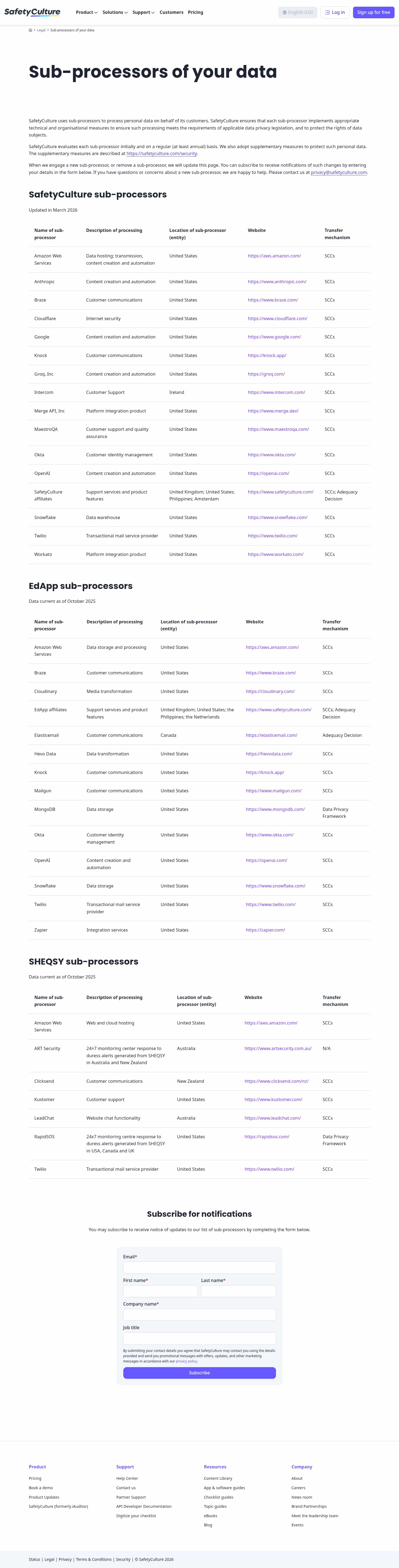Click the home breadcrumb icon

pos(30,30)
